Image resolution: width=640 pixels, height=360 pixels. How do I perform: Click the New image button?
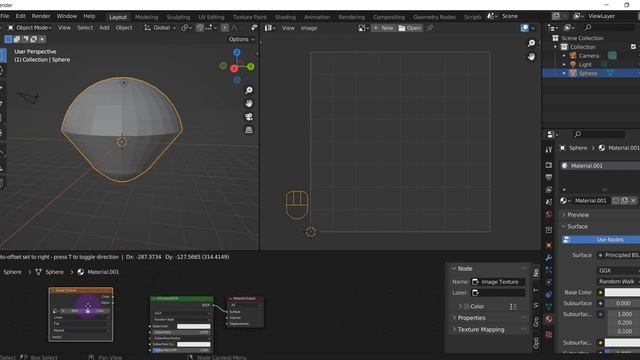(x=383, y=28)
